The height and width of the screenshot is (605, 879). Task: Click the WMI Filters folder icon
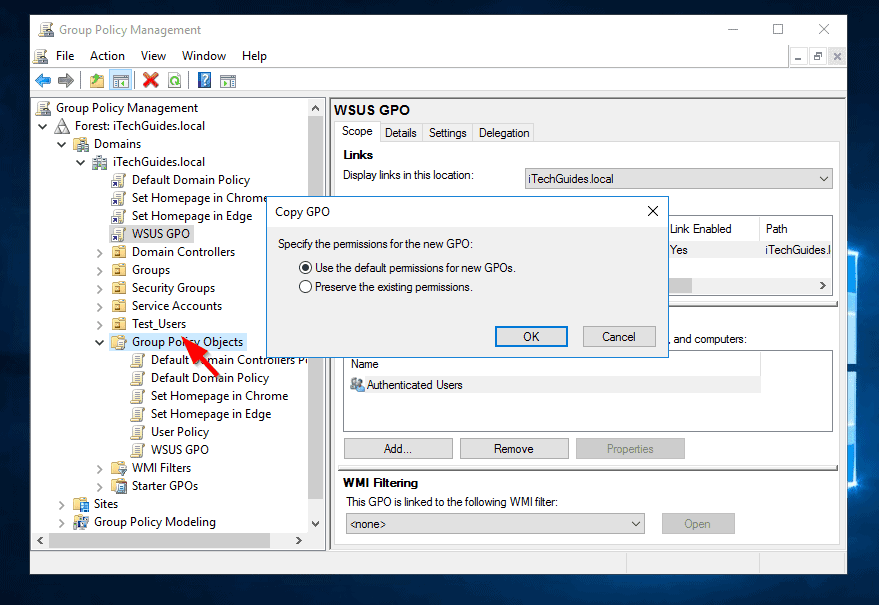pos(119,468)
